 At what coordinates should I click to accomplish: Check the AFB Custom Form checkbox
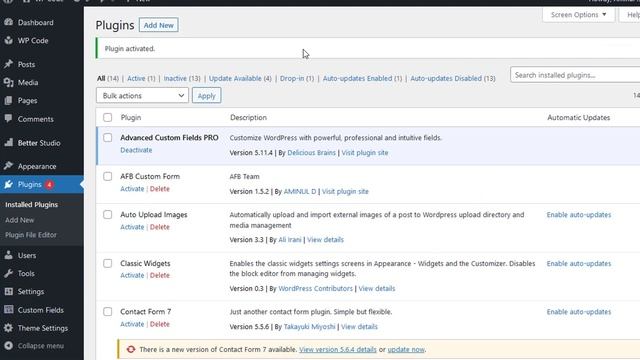pyautogui.click(x=107, y=176)
